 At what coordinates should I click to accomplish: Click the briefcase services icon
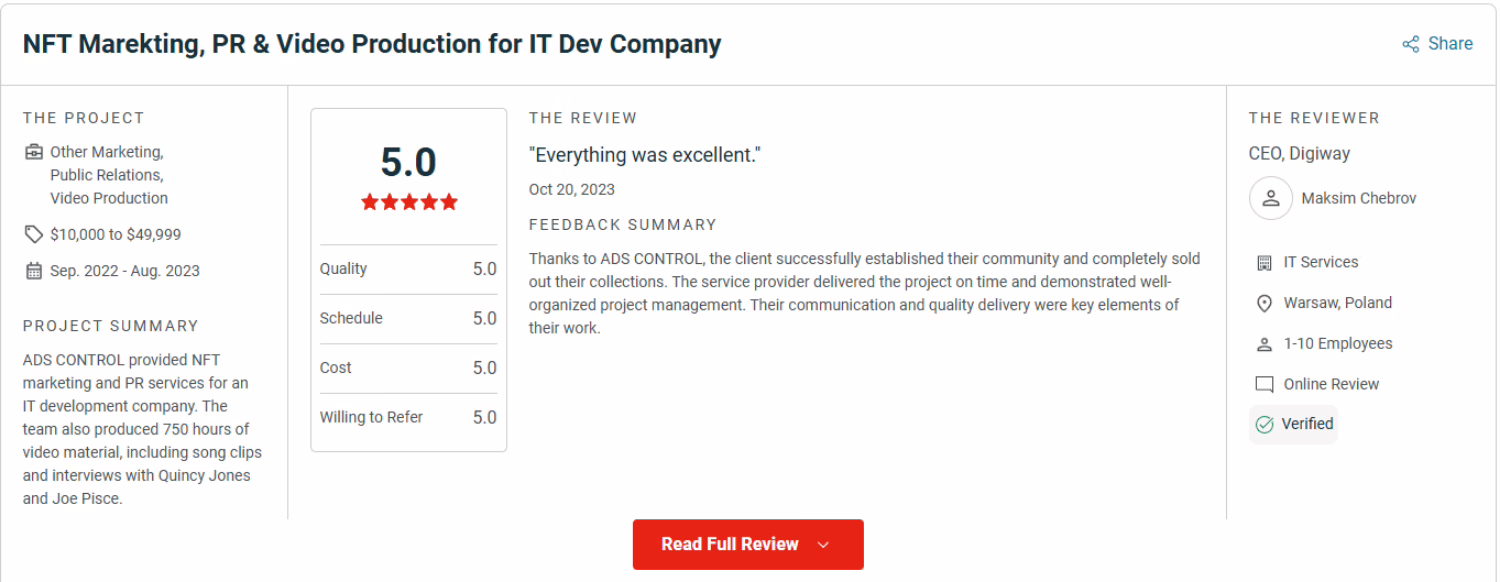coord(34,152)
